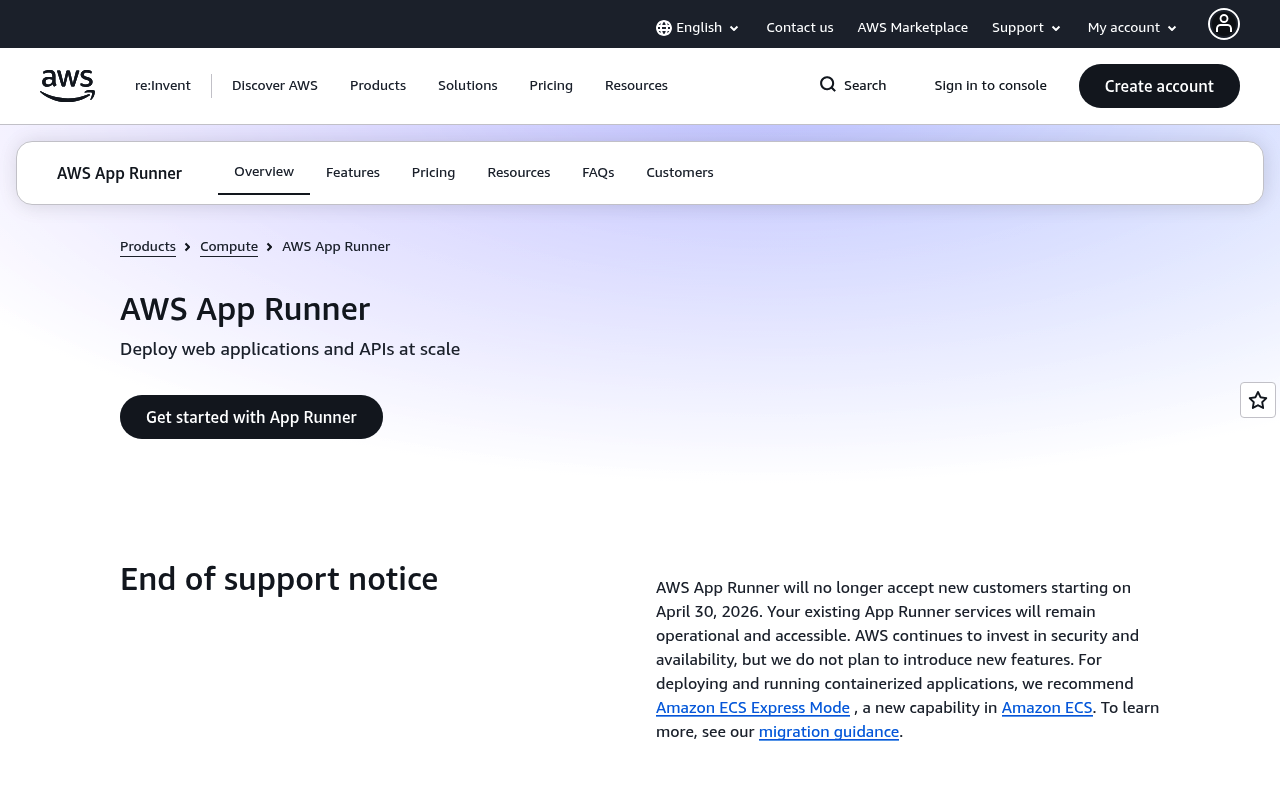1280x800 pixels.
Task: Click the Create account button
Action: [x=1159, y=86]
